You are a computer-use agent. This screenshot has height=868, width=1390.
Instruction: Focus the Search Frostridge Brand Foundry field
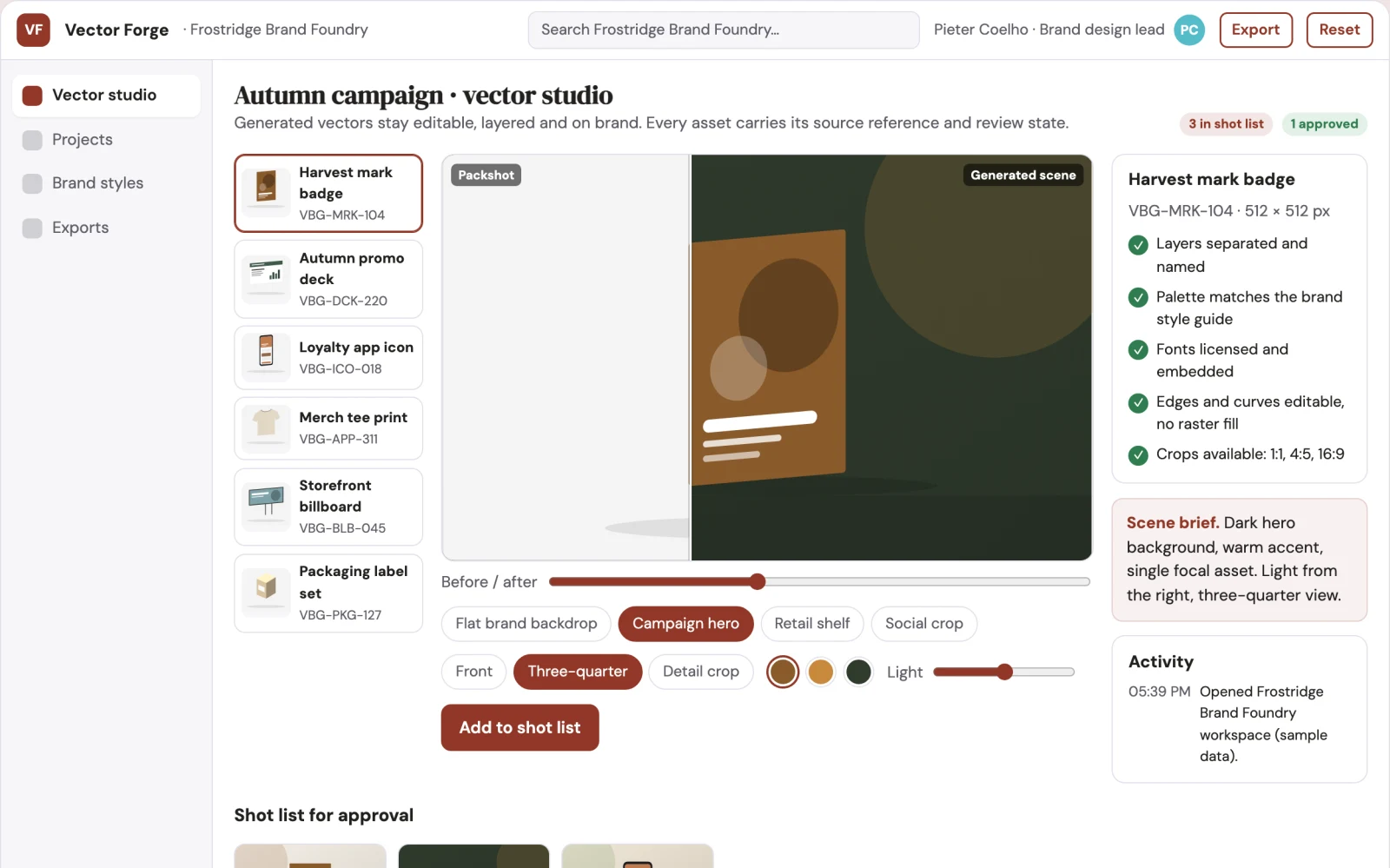pyautogui.click(x=724, y=30)
